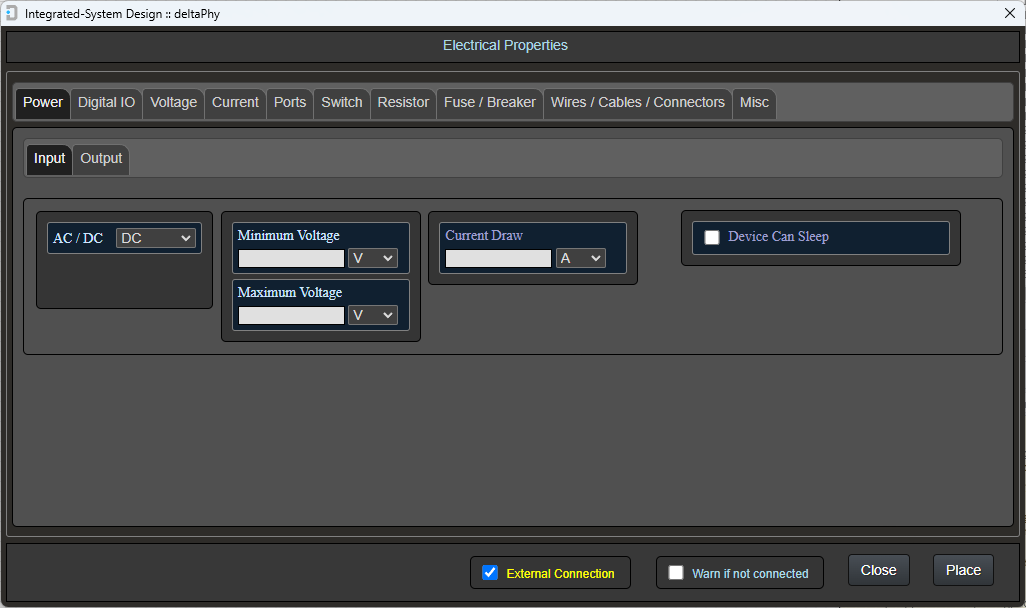Screen dimensions: 1026x608
Task: Open the Current Draw unit dropdown
Action: [580, 257]
